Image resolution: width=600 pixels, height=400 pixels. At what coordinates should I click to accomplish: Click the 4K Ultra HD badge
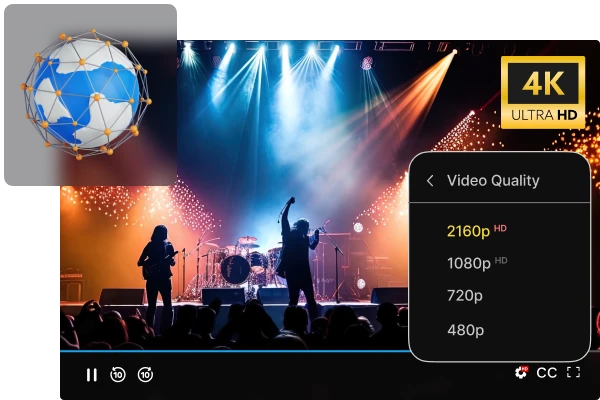(543, 92)
